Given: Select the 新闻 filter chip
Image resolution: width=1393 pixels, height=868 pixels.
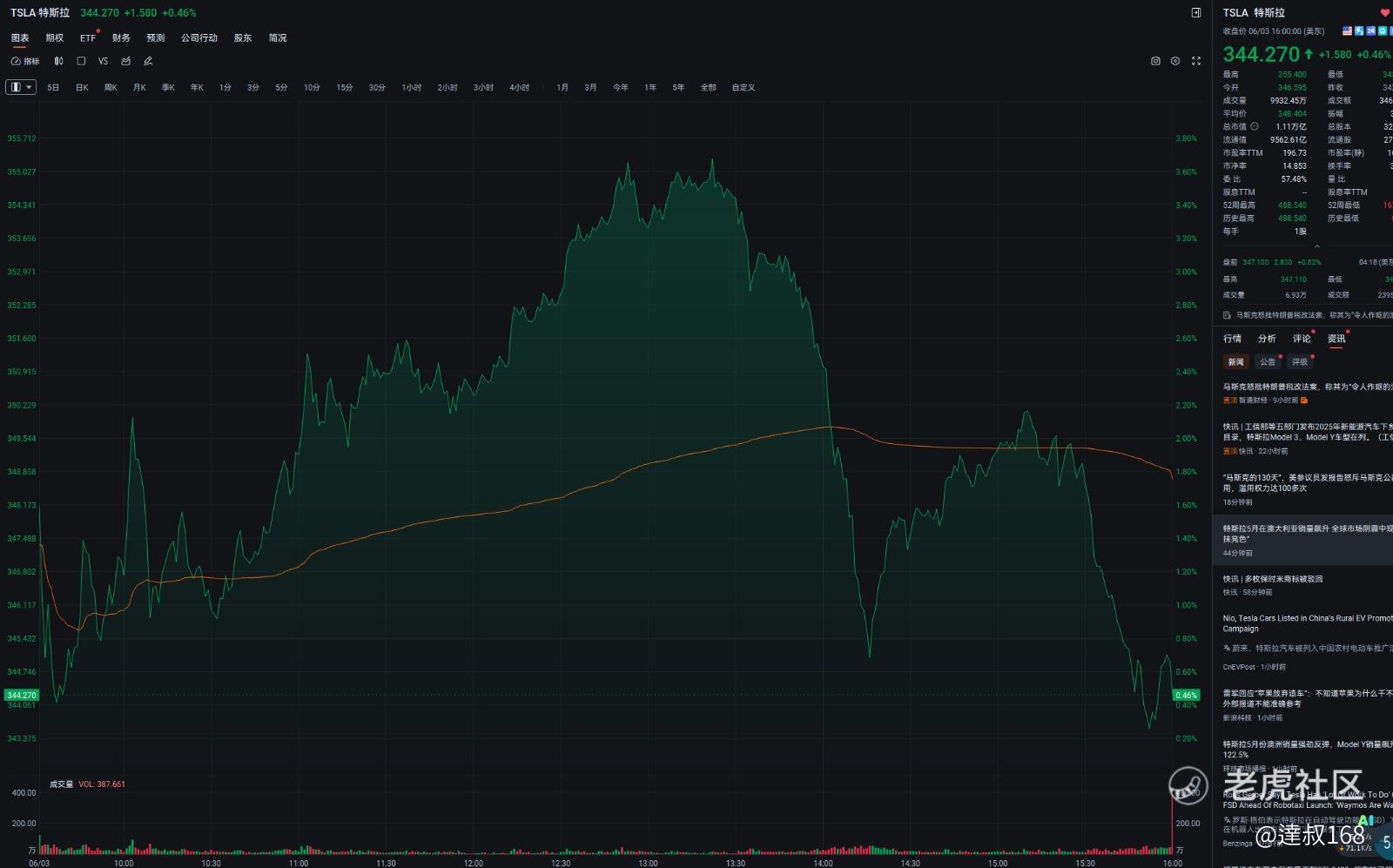Looking at the screenshot, I should tap(1236, 361).
